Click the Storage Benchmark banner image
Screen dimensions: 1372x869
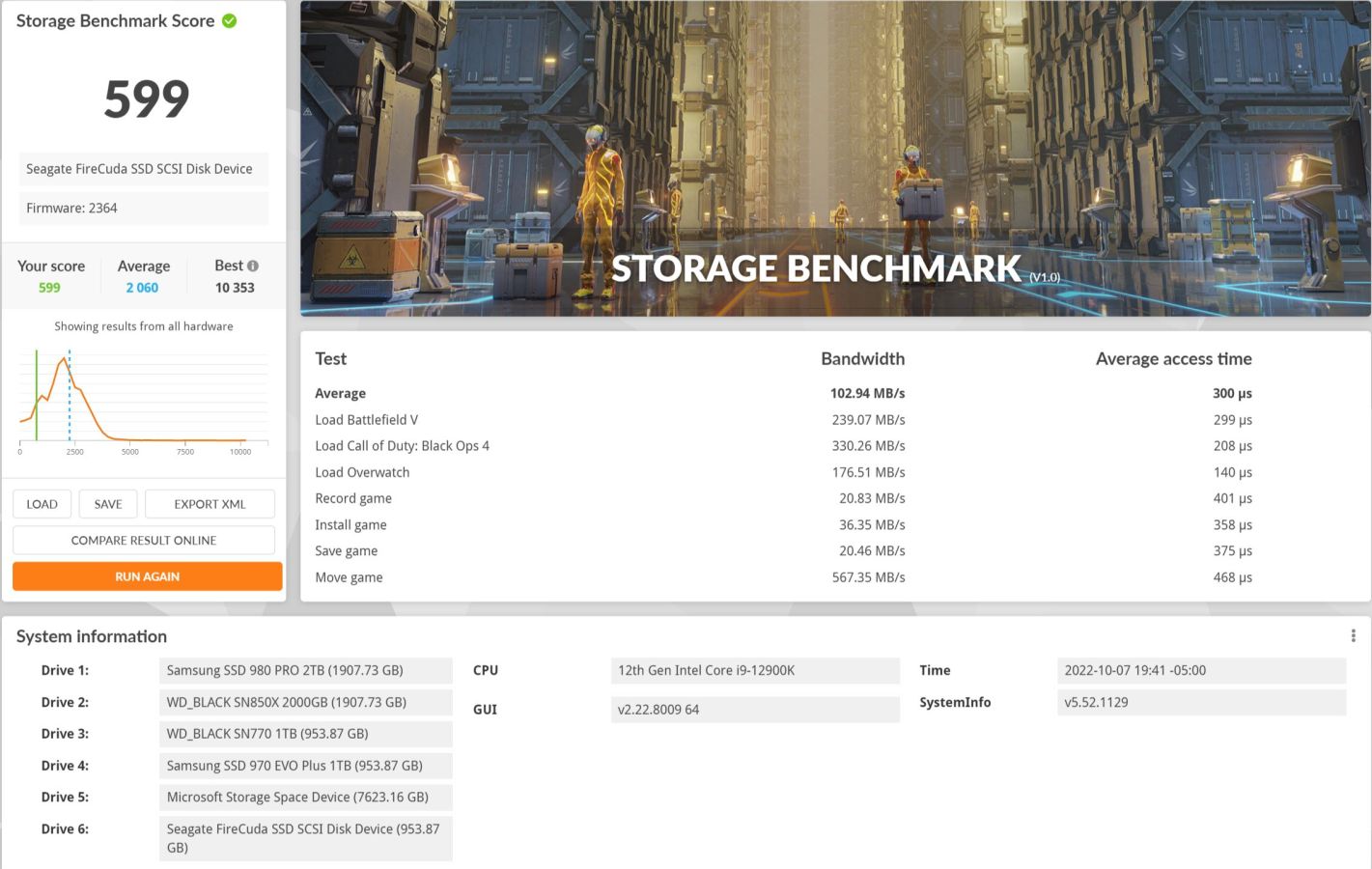(835, 158)
